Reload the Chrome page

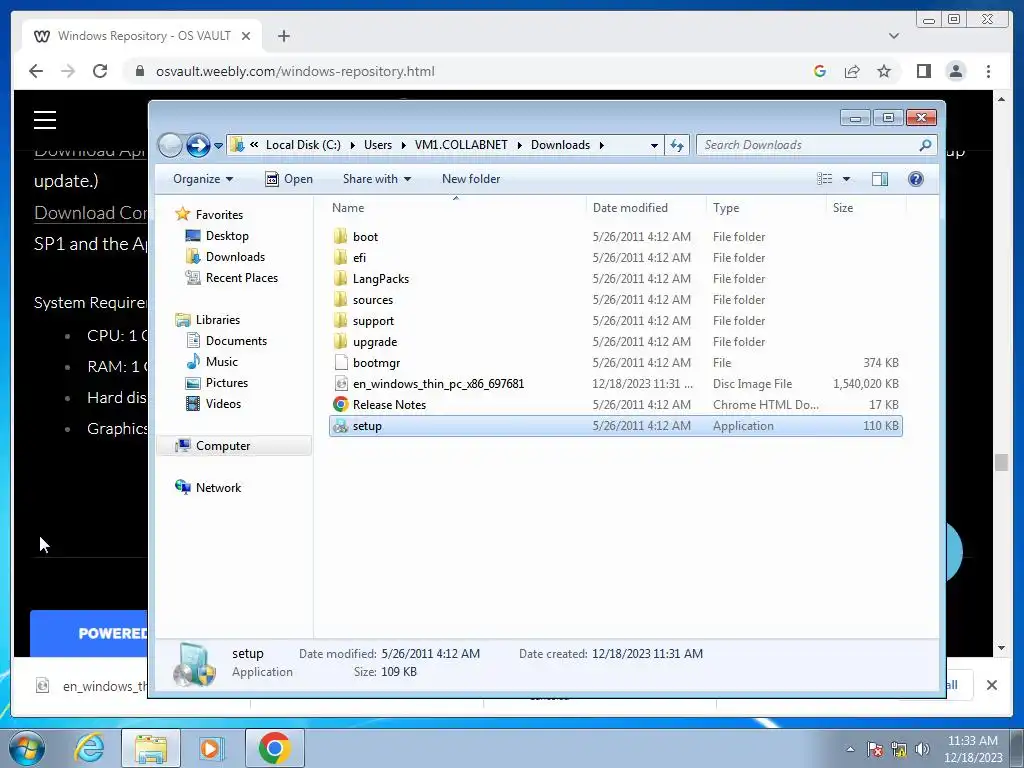point(100,71)
